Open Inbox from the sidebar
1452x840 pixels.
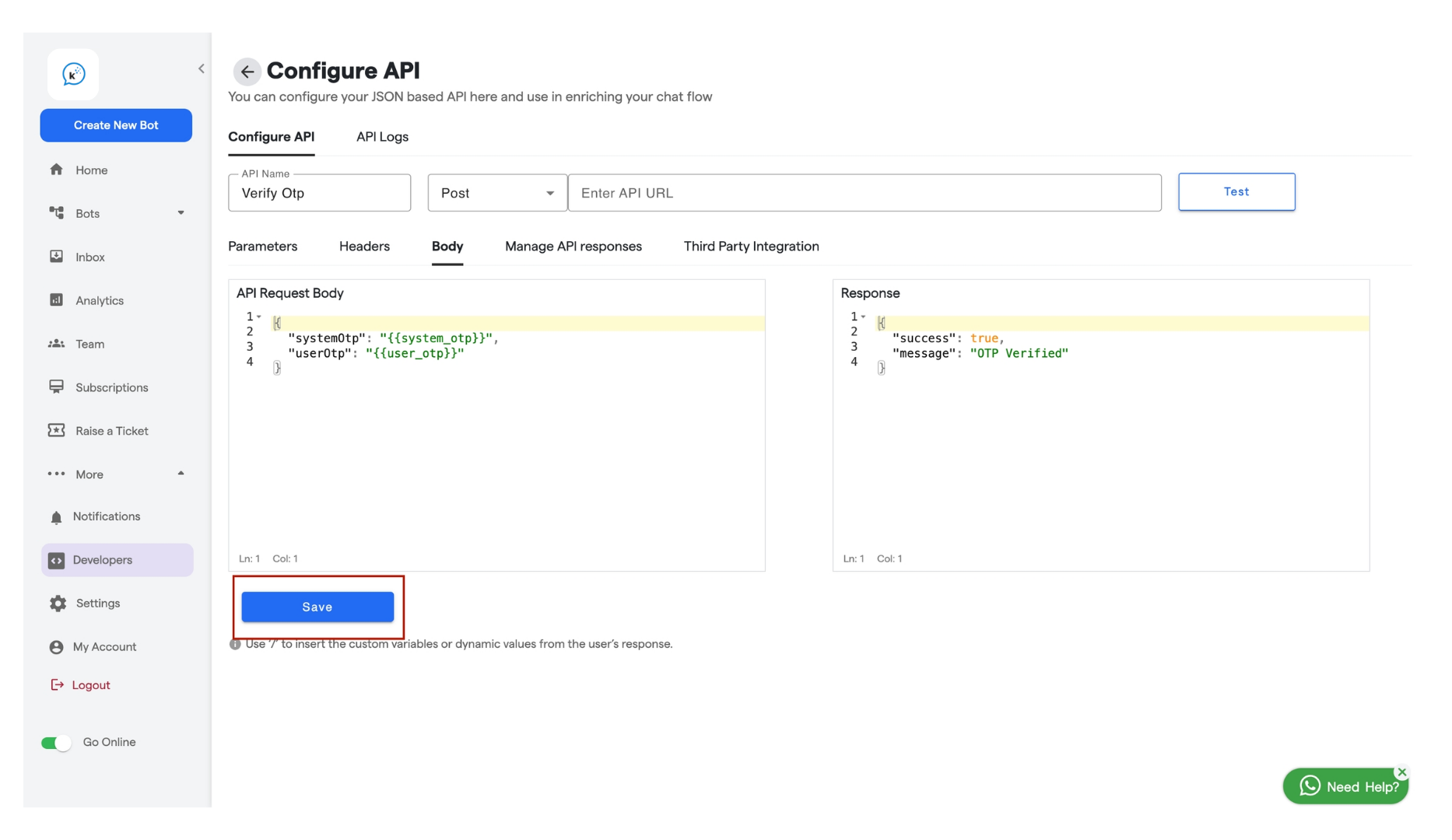point(90,257)
